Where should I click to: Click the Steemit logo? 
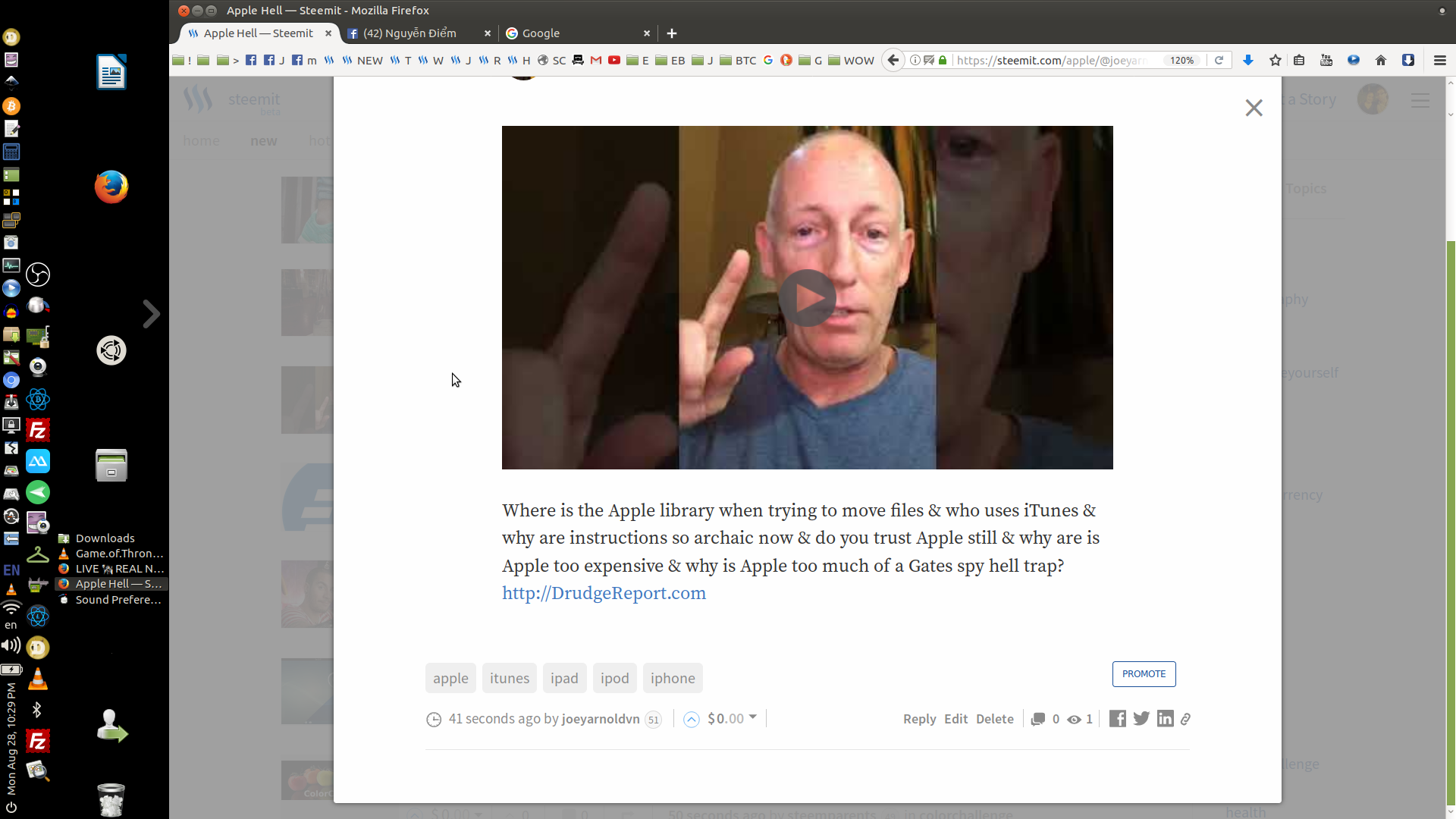tap(197, 99)
